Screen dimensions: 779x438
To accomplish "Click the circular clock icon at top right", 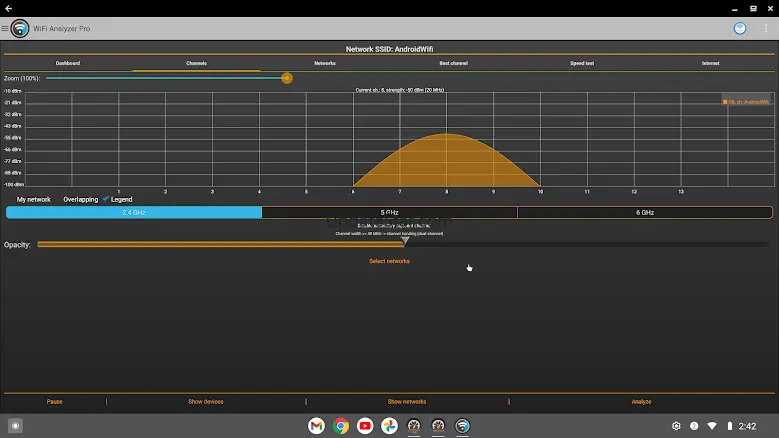I will (739, 28).
